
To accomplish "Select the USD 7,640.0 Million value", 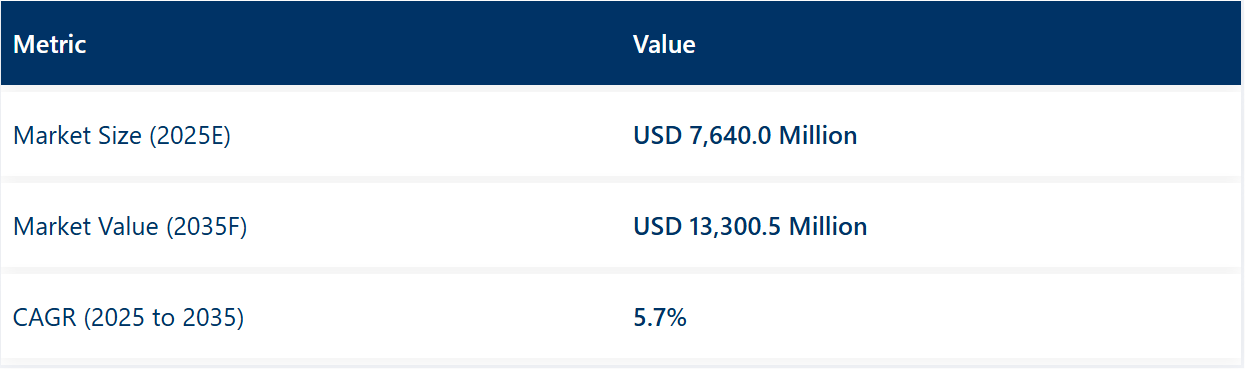I will point(745,135).
